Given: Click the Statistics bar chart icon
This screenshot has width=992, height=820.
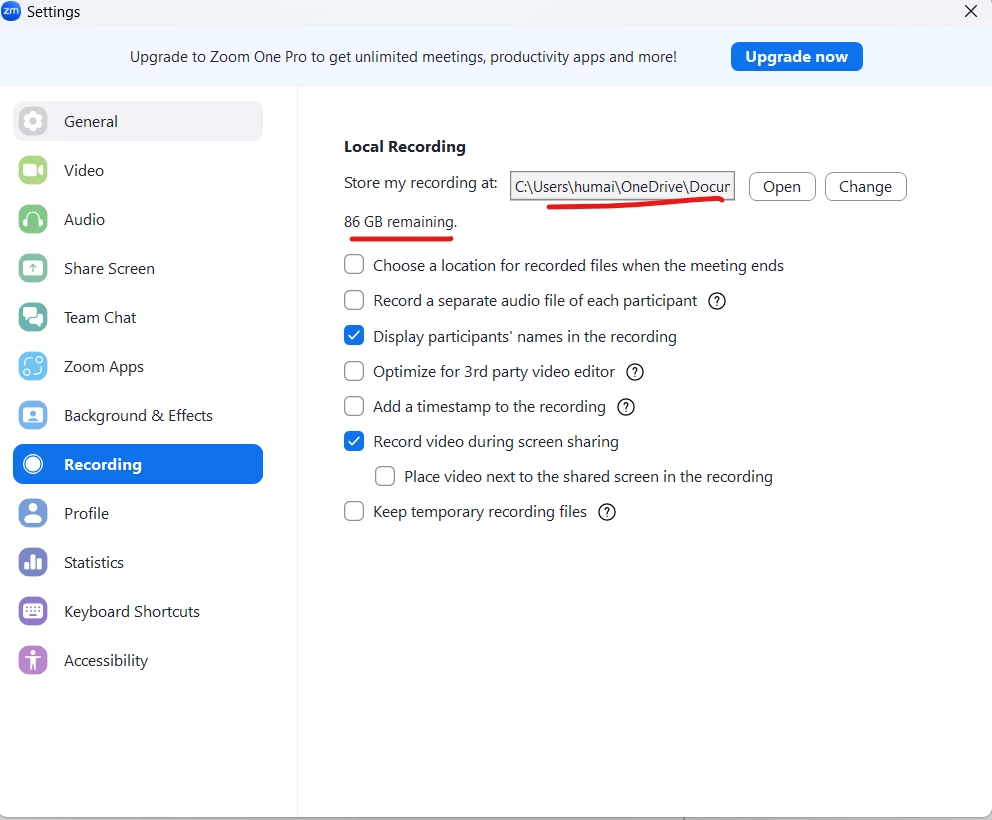Looking at the screenshot, I should click(x=33, y=562).
